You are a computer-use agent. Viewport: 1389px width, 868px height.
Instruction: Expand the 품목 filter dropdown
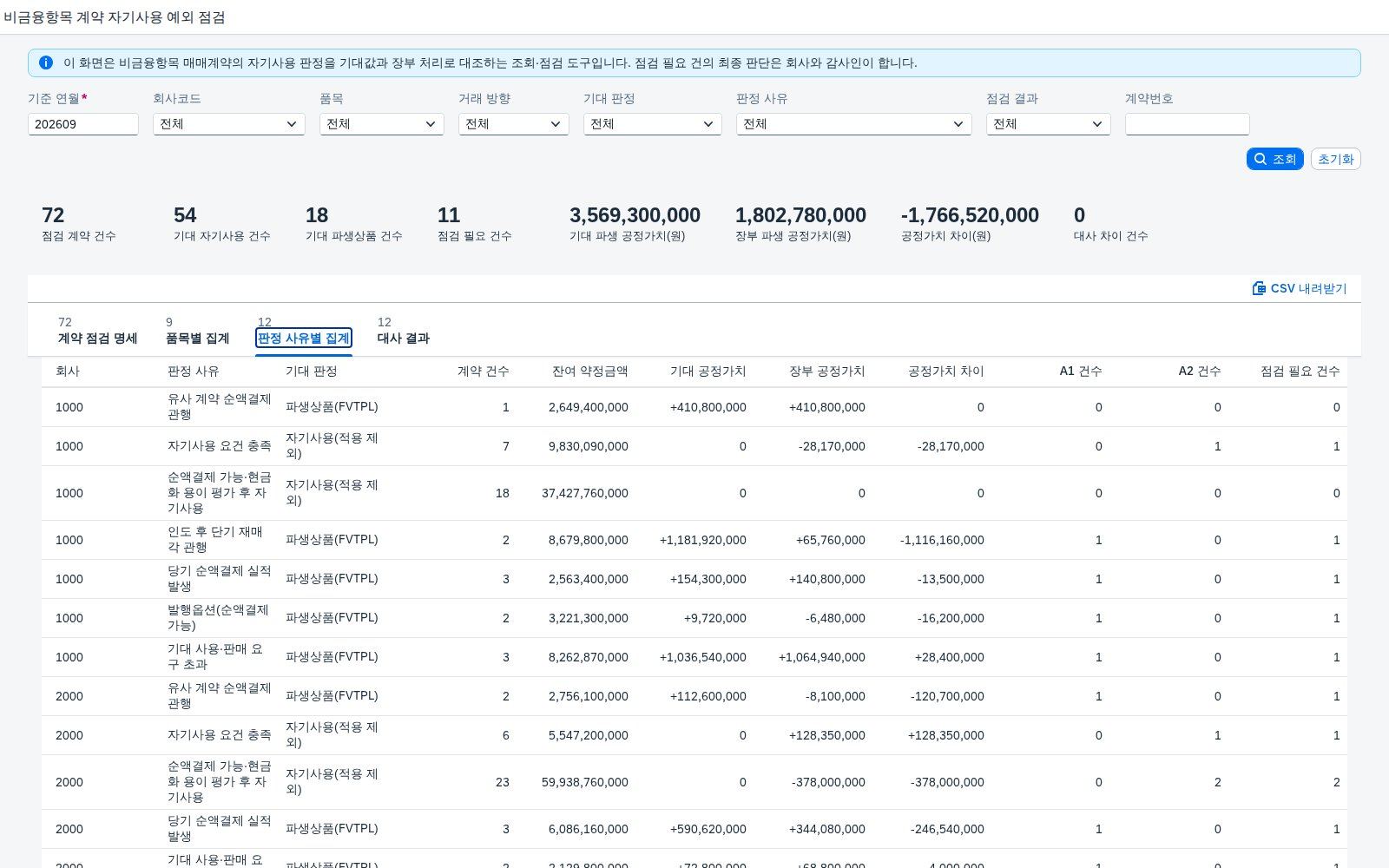tap(382, 124)
